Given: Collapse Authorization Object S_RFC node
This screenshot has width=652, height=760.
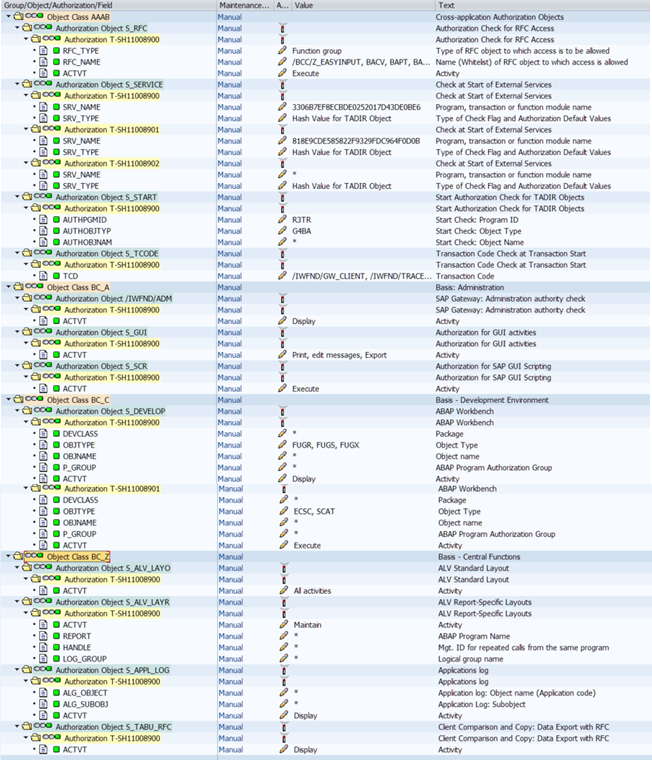Looking at the screenshot, I should (x=17, y=28).
